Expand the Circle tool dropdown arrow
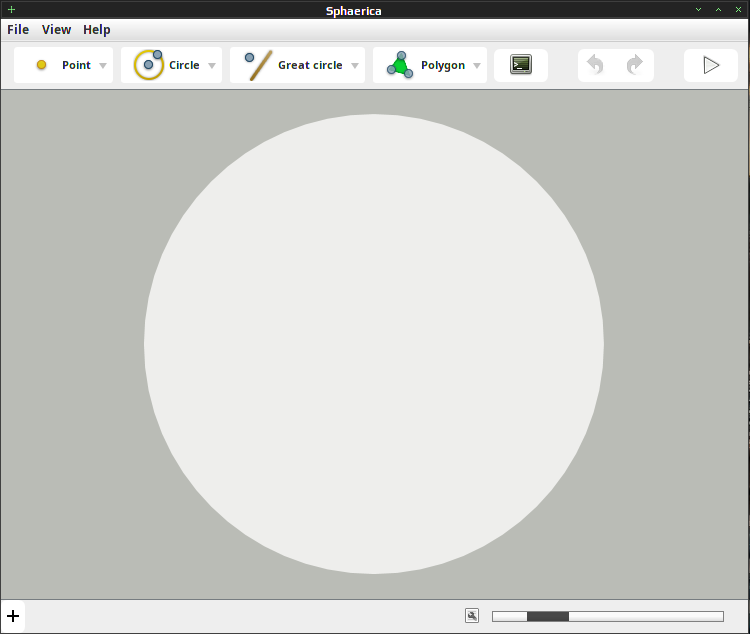The image size is (750, 634). click(x=212, y=66)
